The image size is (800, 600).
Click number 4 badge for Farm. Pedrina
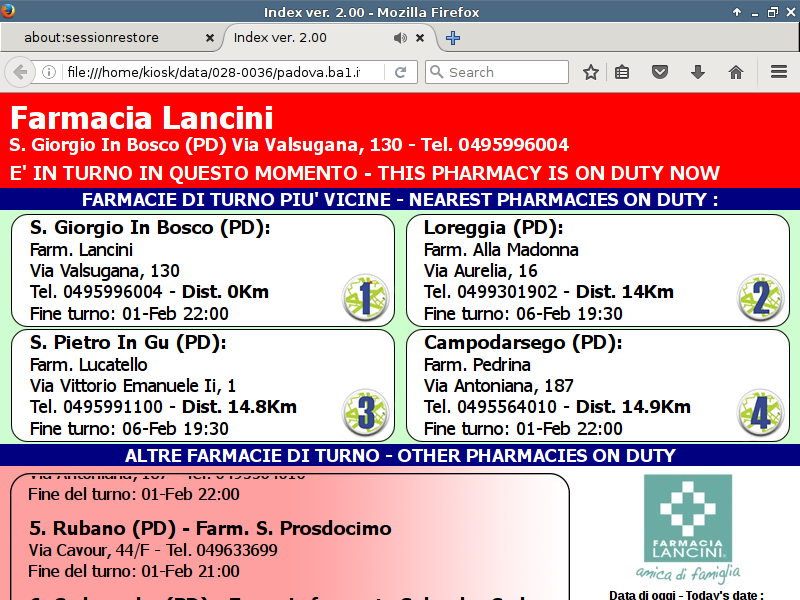click(x=760, y=414)
